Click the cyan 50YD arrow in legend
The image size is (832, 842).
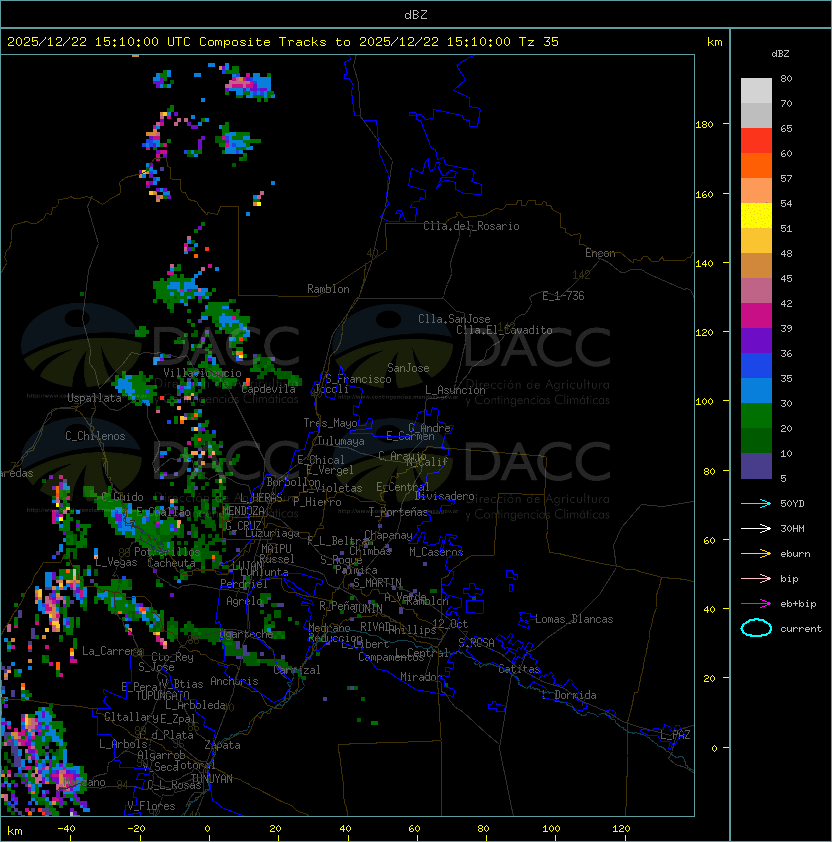(756, 504)
